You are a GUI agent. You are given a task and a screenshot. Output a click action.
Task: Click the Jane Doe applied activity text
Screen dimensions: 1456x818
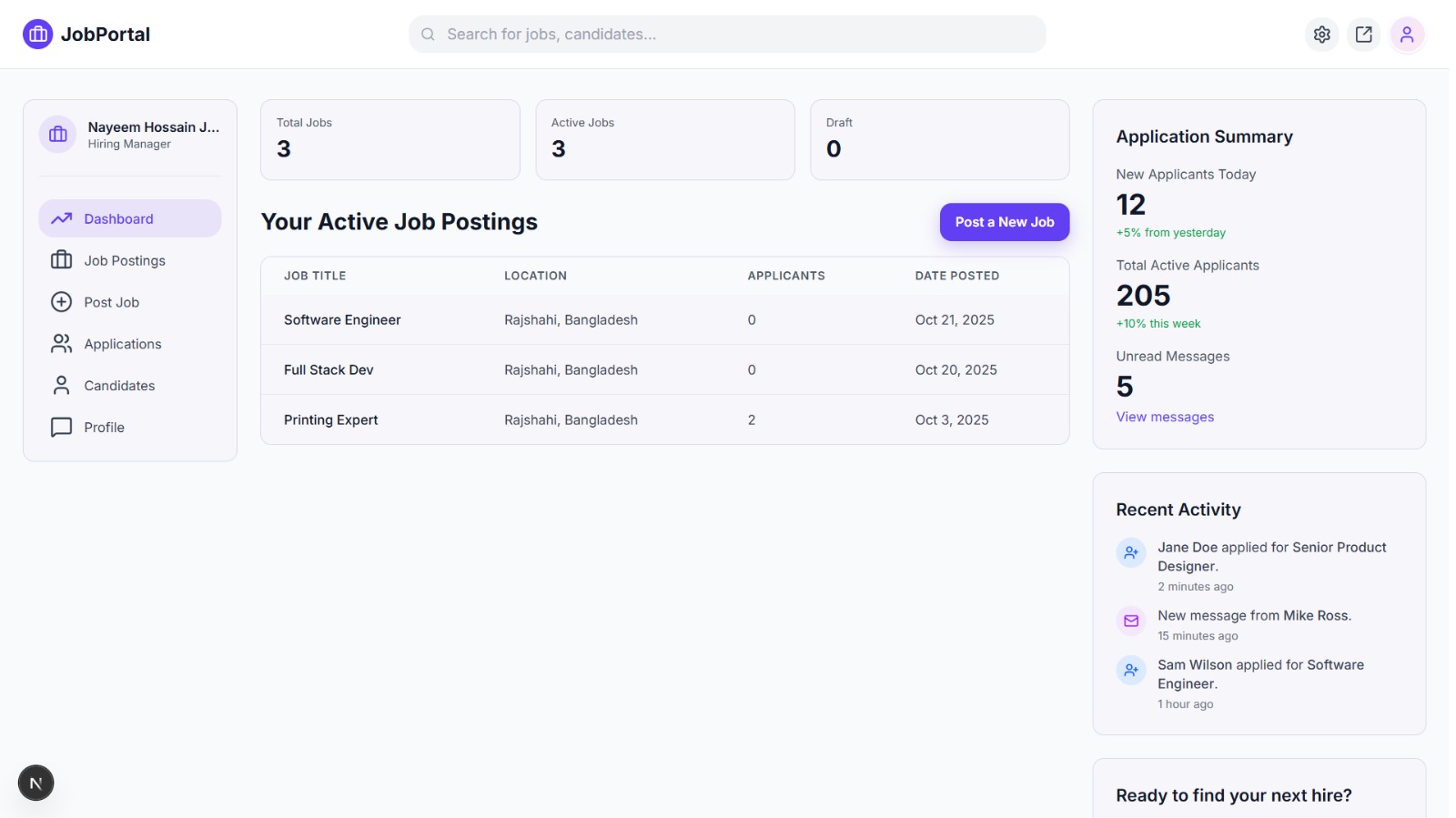tap(1272, 557)
